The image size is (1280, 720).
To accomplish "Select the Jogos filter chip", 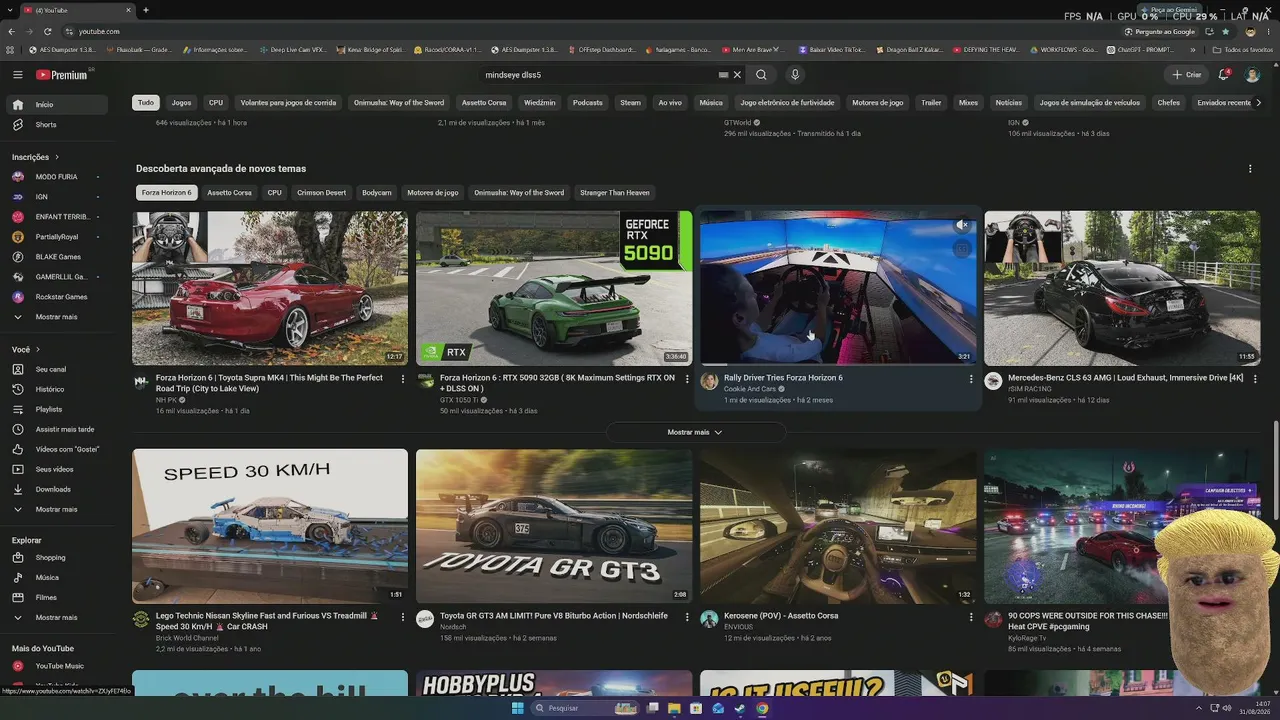I will pos(181,103).
